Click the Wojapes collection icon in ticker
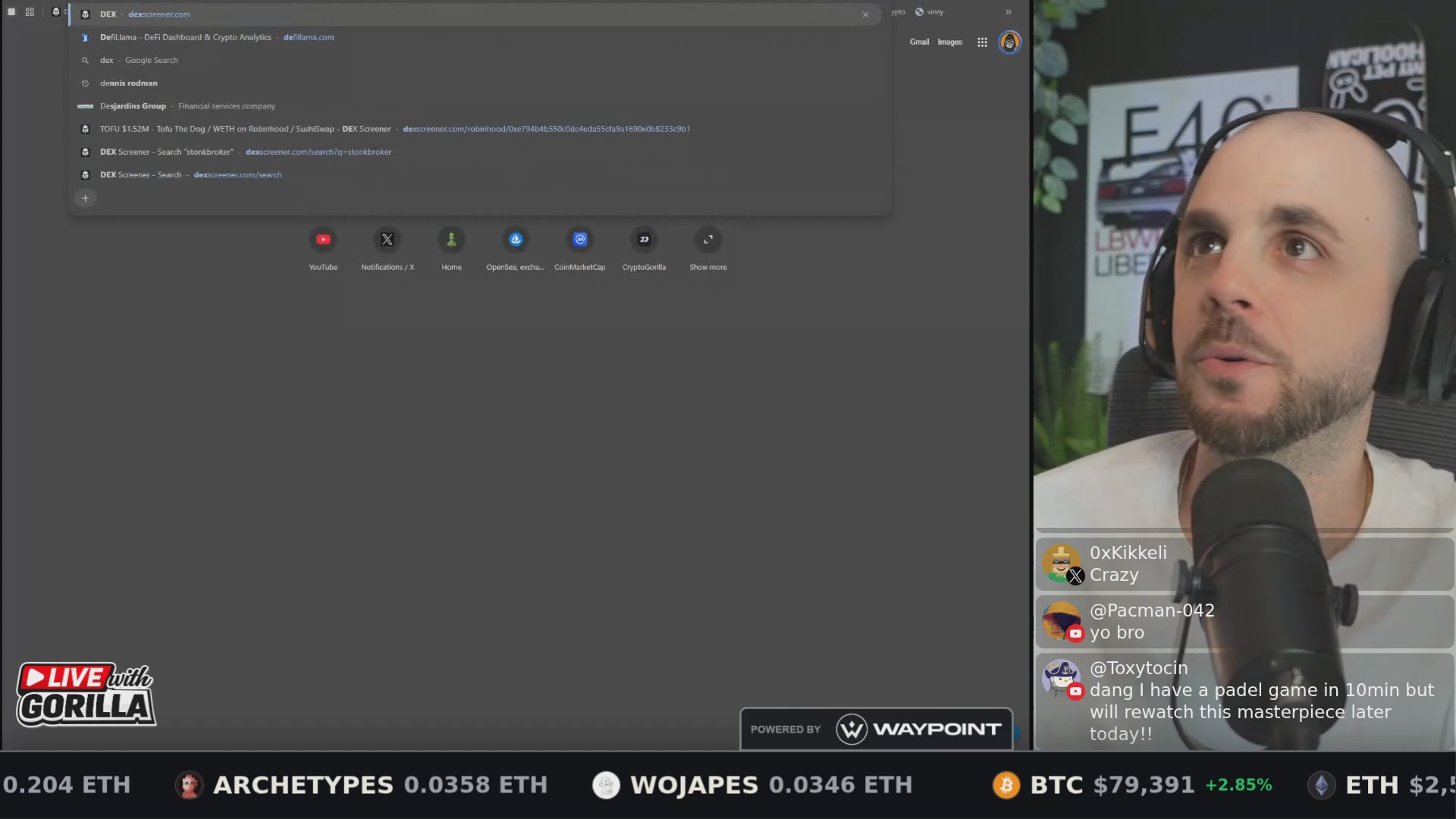This screenshot has width=1456, height=819. click(606, 785)
